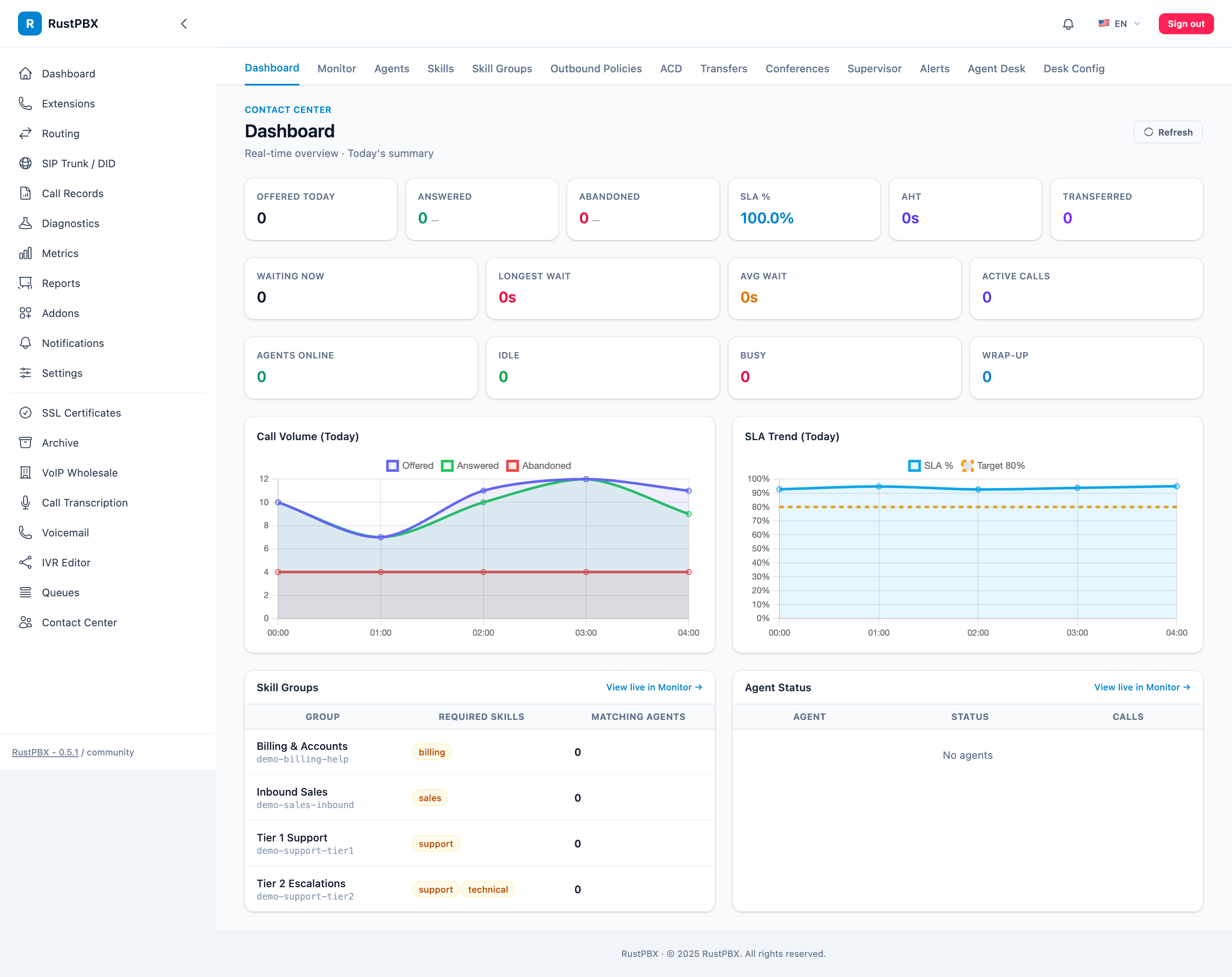Collapse the sidebar with the chevron
The image size is (1232, 977).
(x=184, y=24)
